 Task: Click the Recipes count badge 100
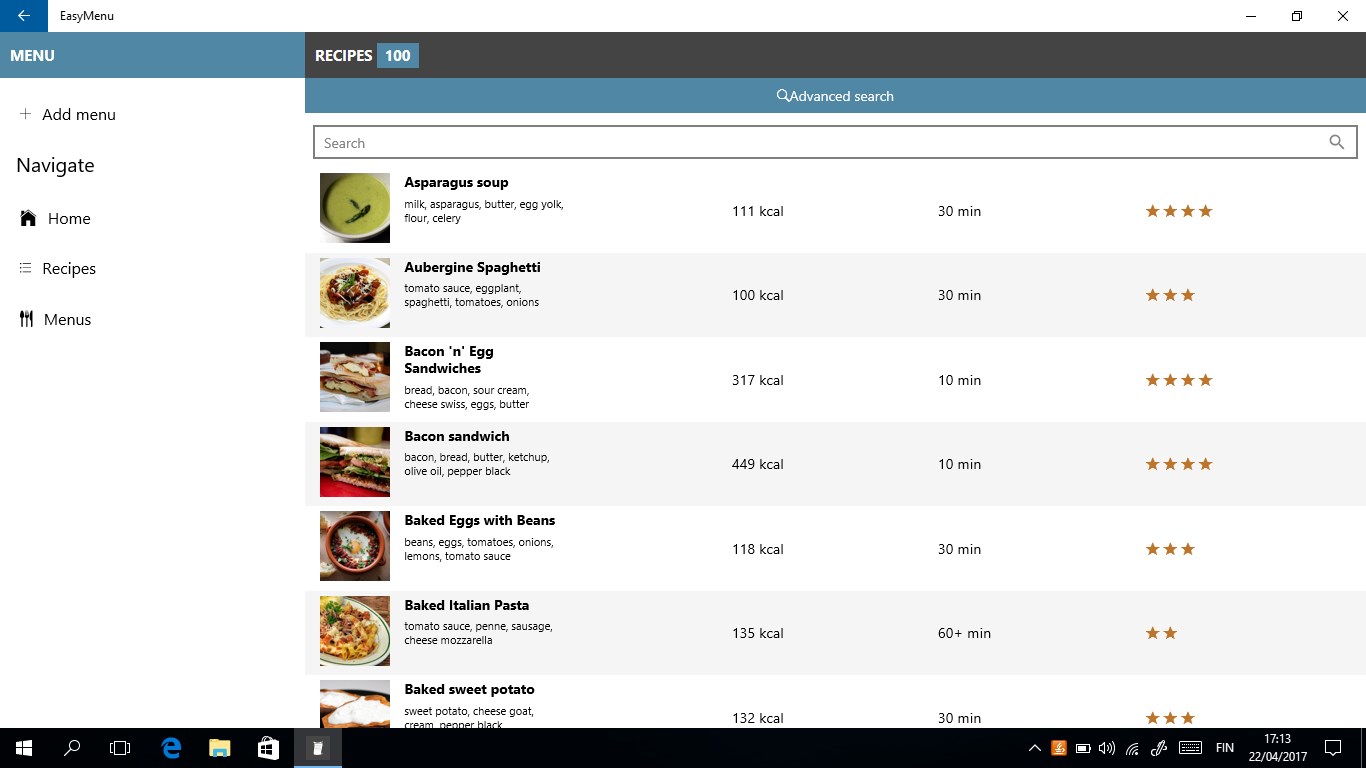point(398,55)
